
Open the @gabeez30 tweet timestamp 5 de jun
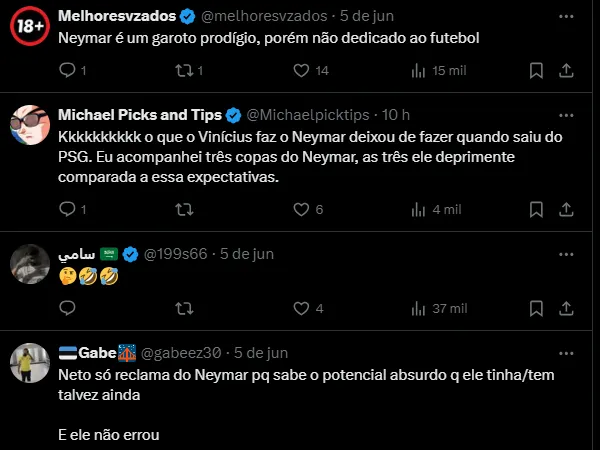[260, 352]
